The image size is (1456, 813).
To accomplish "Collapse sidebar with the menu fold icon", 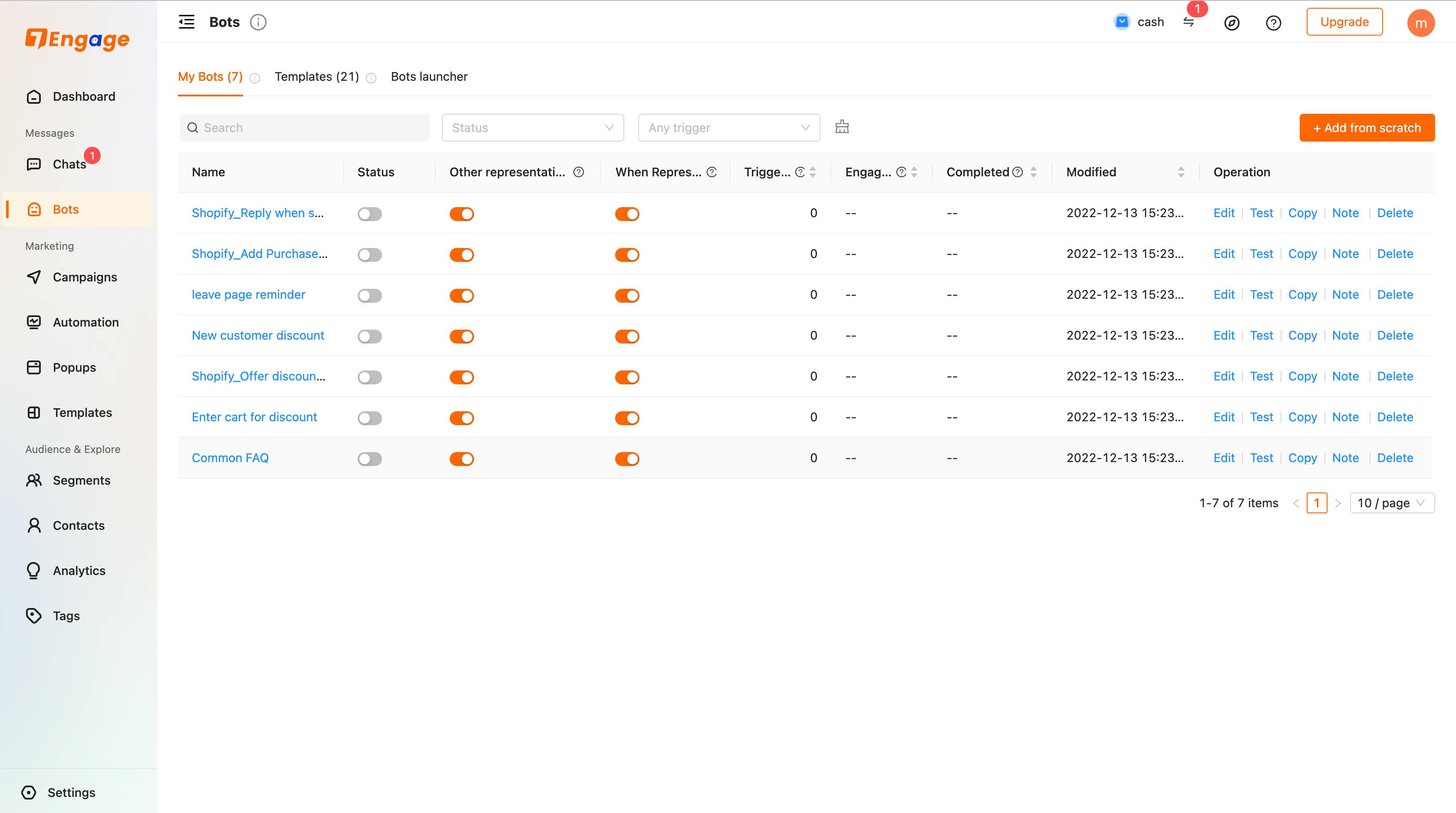I will (x=187, y=22).
